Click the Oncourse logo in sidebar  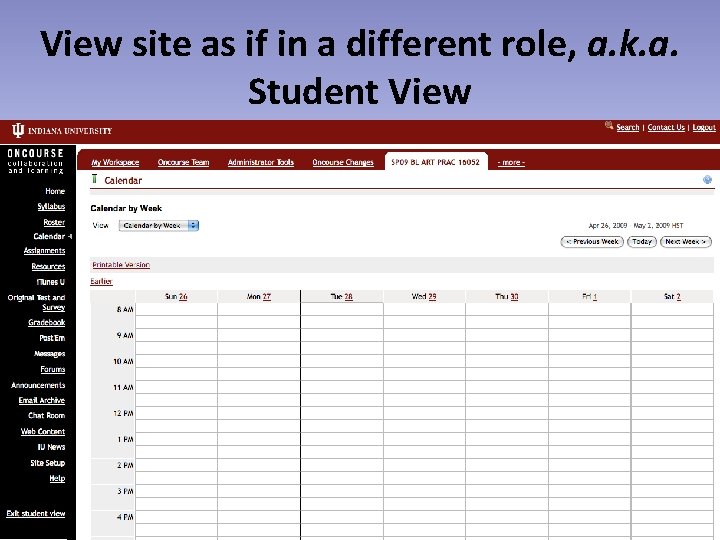(35, 161)
